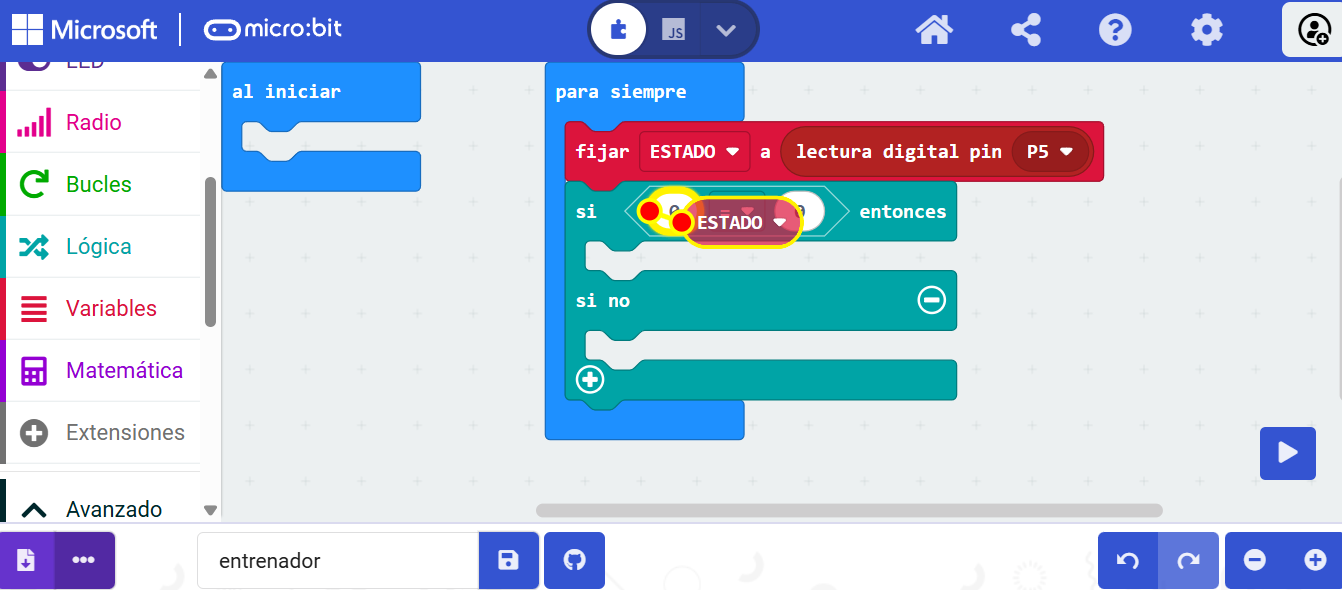Open the Settings gear menu
The width and height of the screenshot is (1342, 590).
pos(1206,30)
